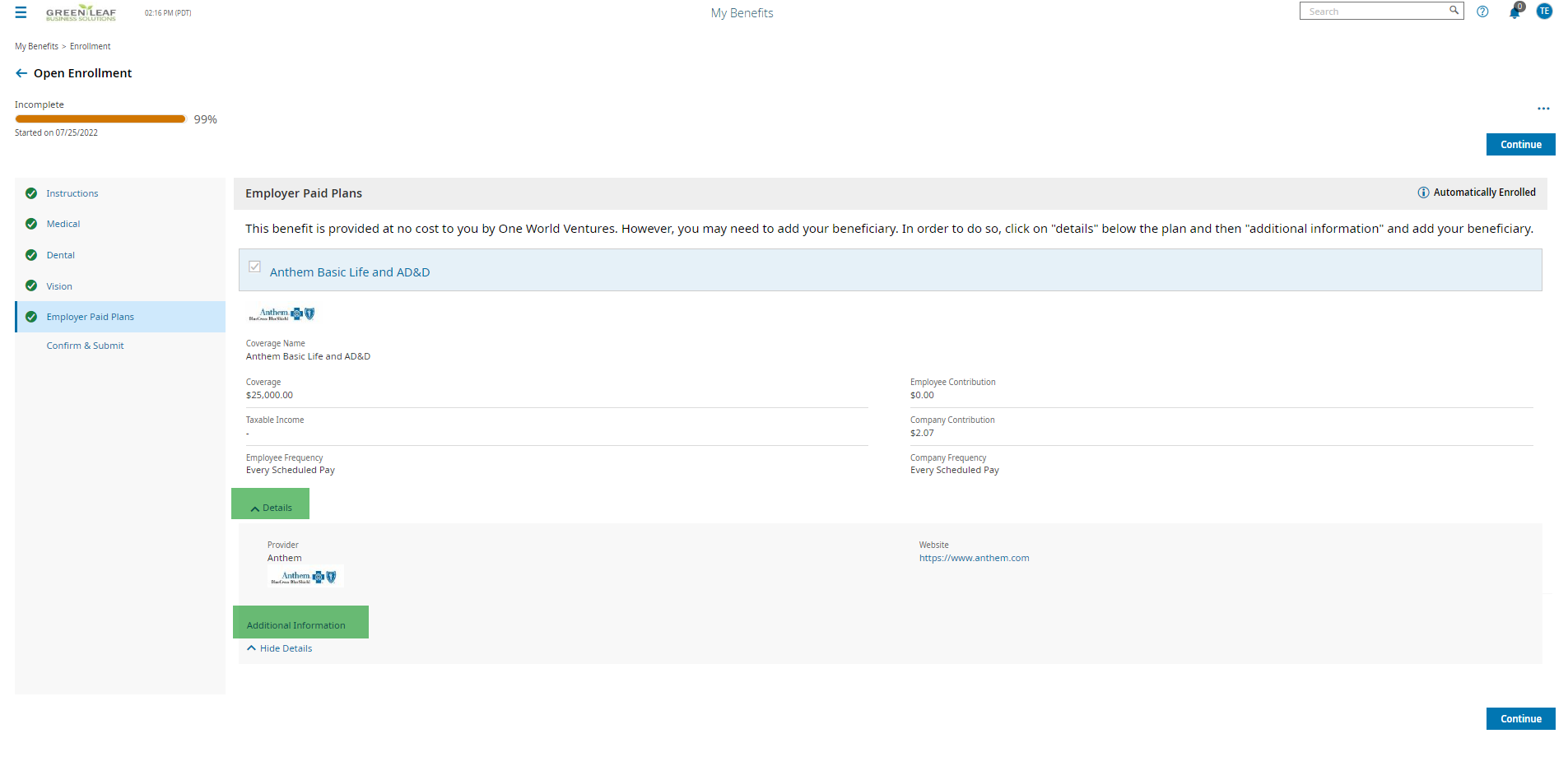The height and width of the screenshot is (766, 1568).
Task: Open the help question mark icon
Action: [1482, 12]
